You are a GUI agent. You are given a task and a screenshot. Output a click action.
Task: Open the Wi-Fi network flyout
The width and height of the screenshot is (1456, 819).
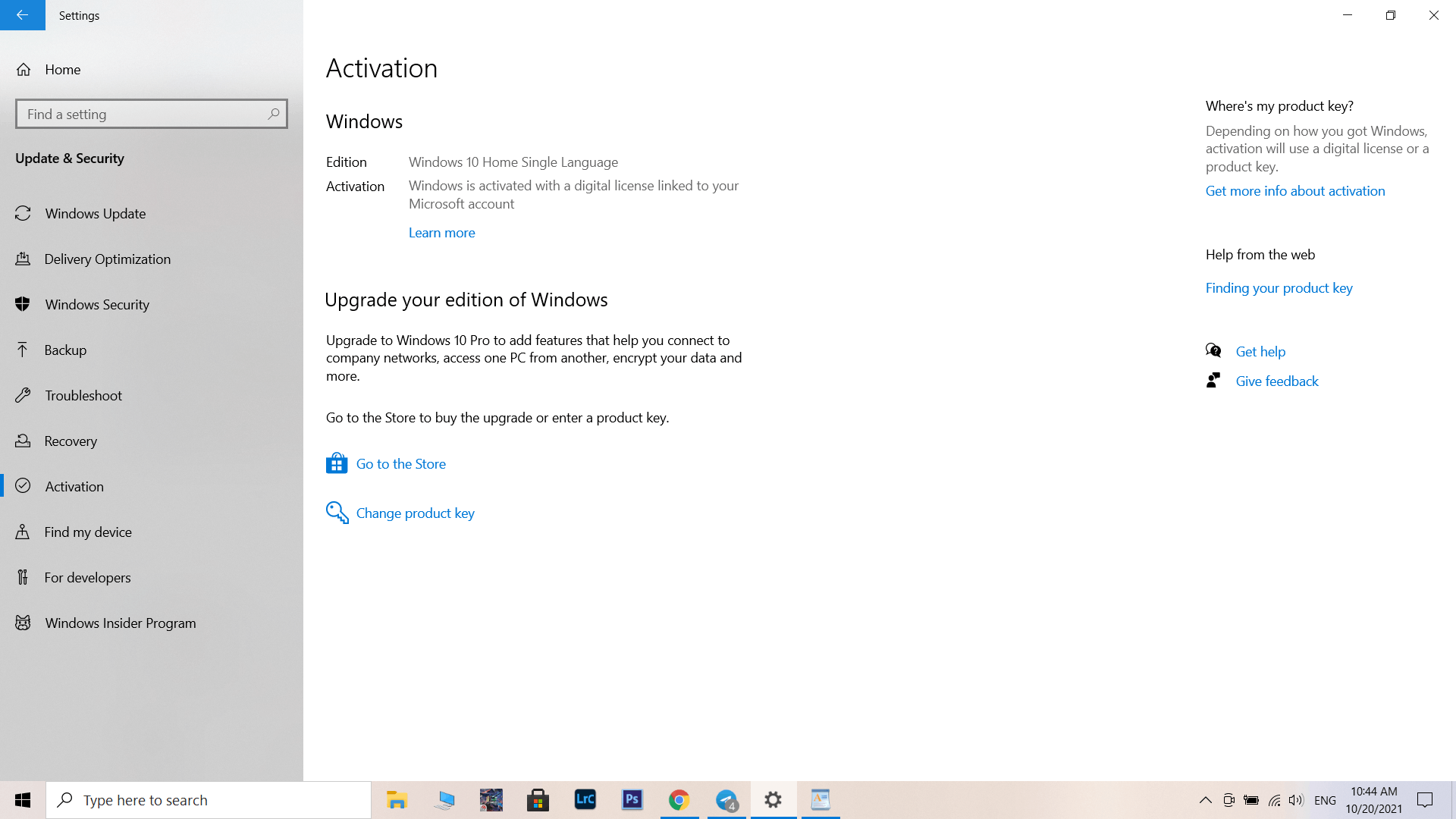coord(1274,800)
